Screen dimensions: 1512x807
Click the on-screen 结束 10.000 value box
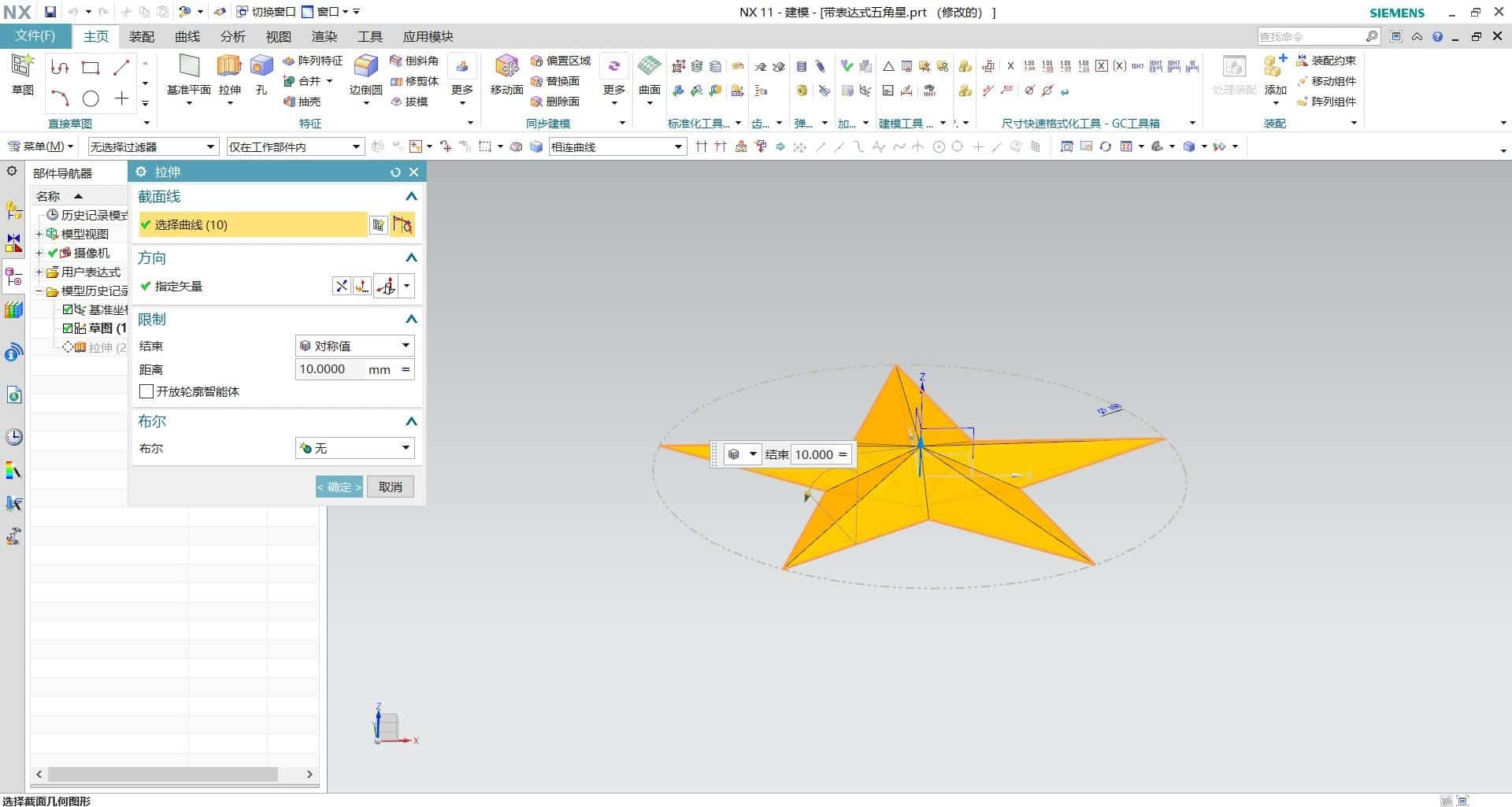tap(813, 454)
